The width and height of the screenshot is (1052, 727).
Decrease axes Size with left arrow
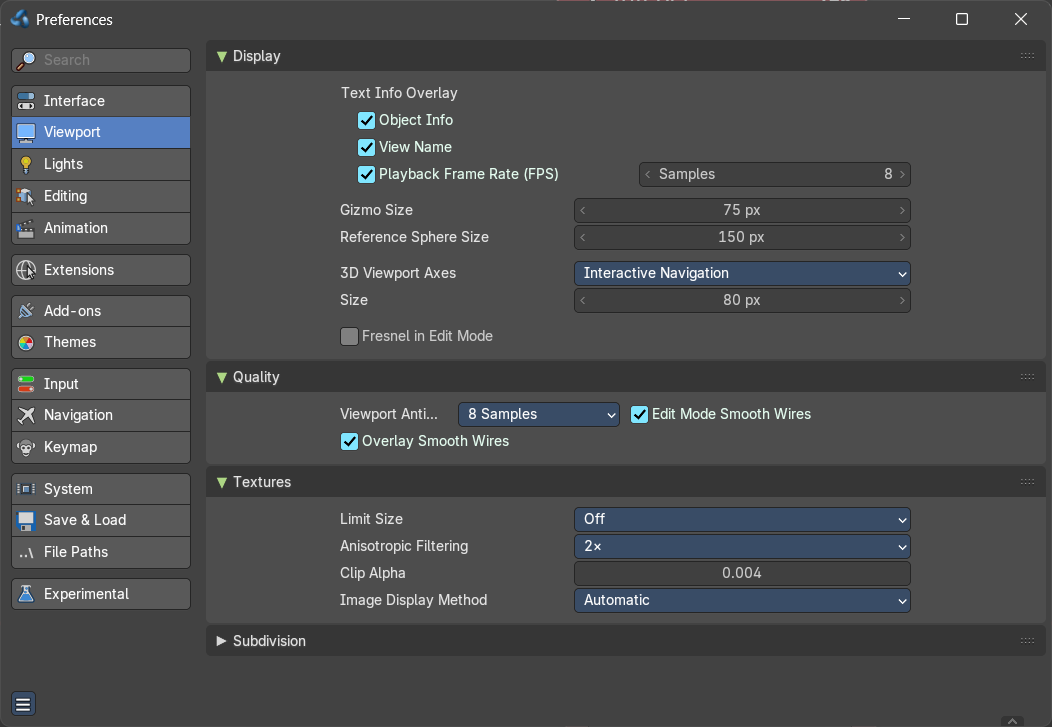[582, 300]
